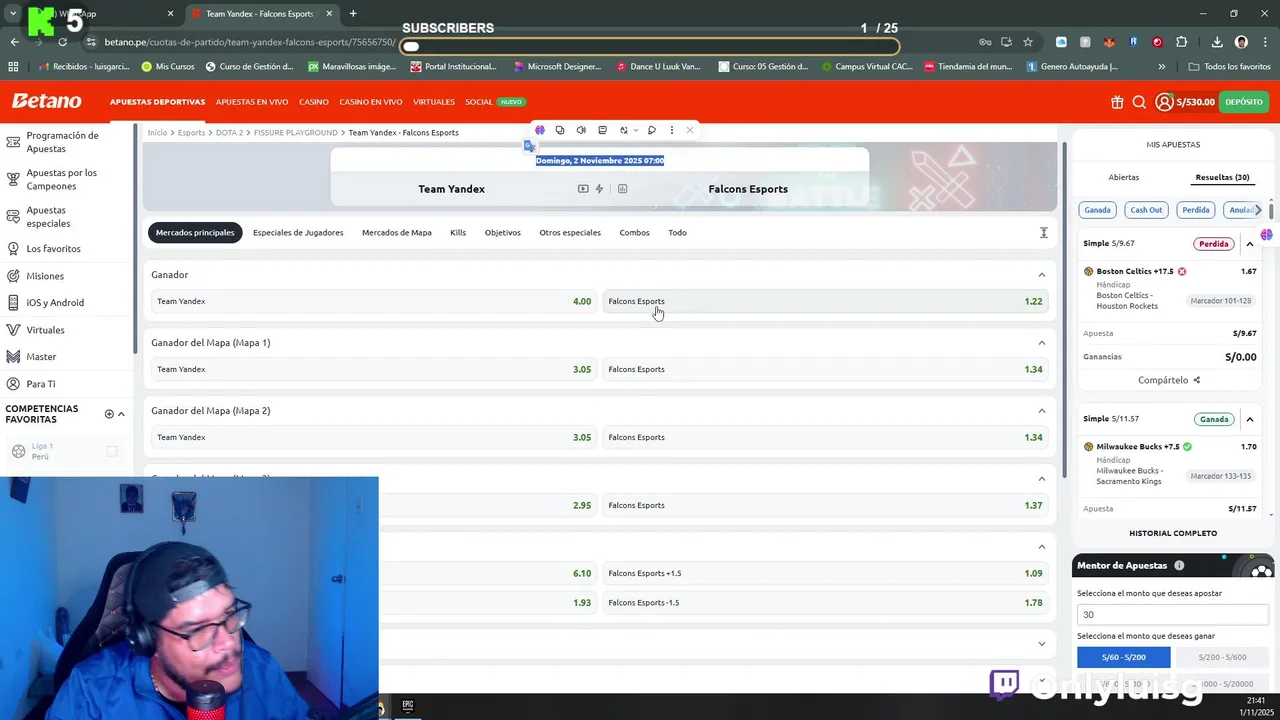Bookmark this page with the star icon
Image resolution: width=1280 pixels, height=720 pixels.
[x=1028, y=42]
